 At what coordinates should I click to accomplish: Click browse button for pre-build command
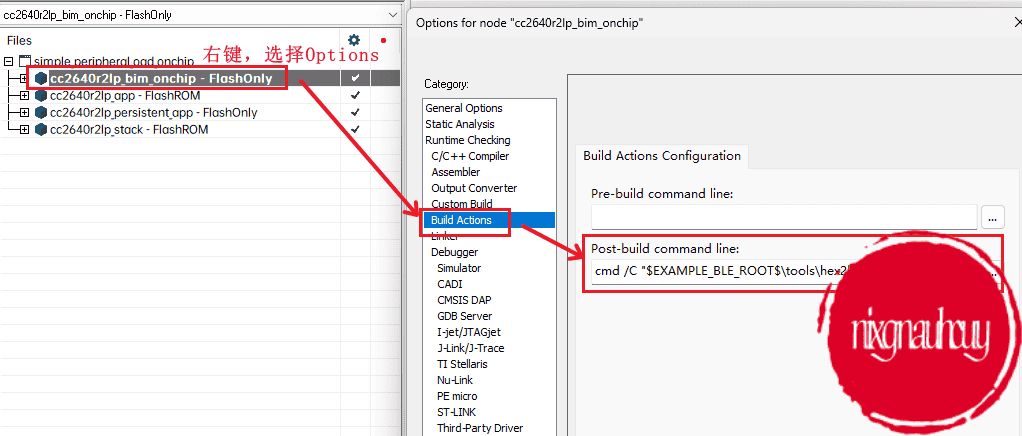click(x=992, y=216)
